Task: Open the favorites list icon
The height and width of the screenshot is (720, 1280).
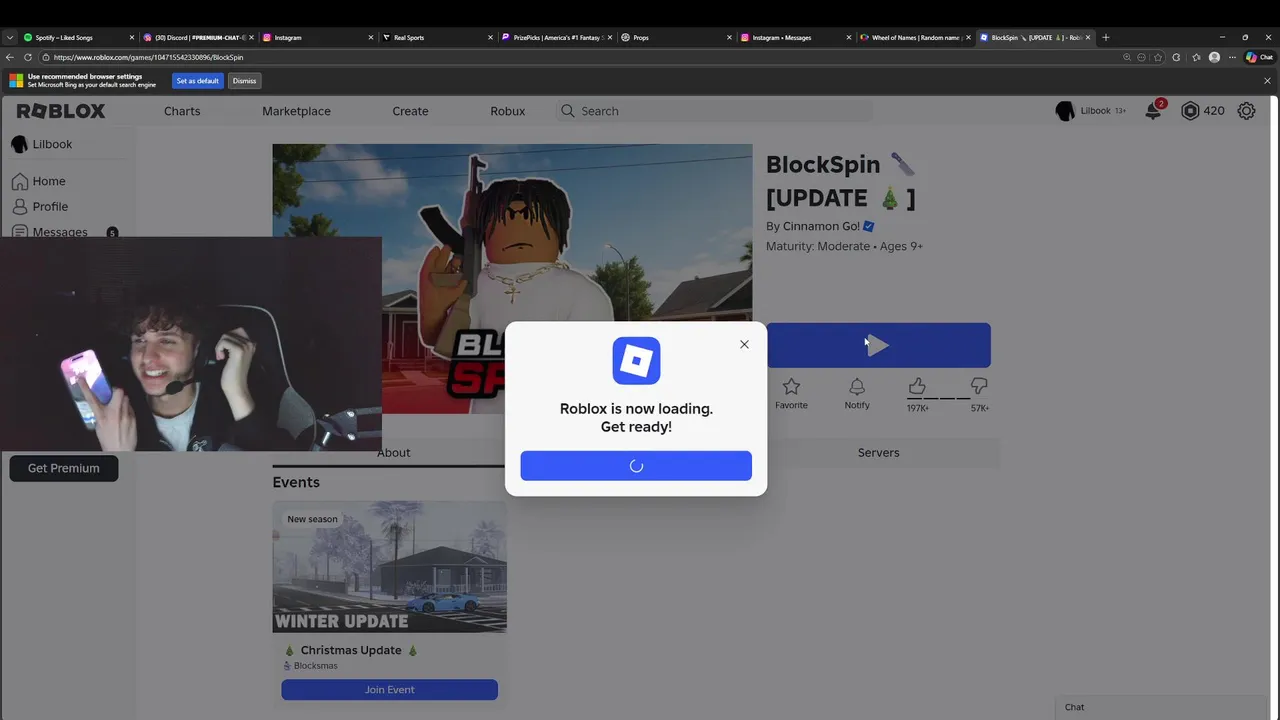Action: pos(1196,57)
